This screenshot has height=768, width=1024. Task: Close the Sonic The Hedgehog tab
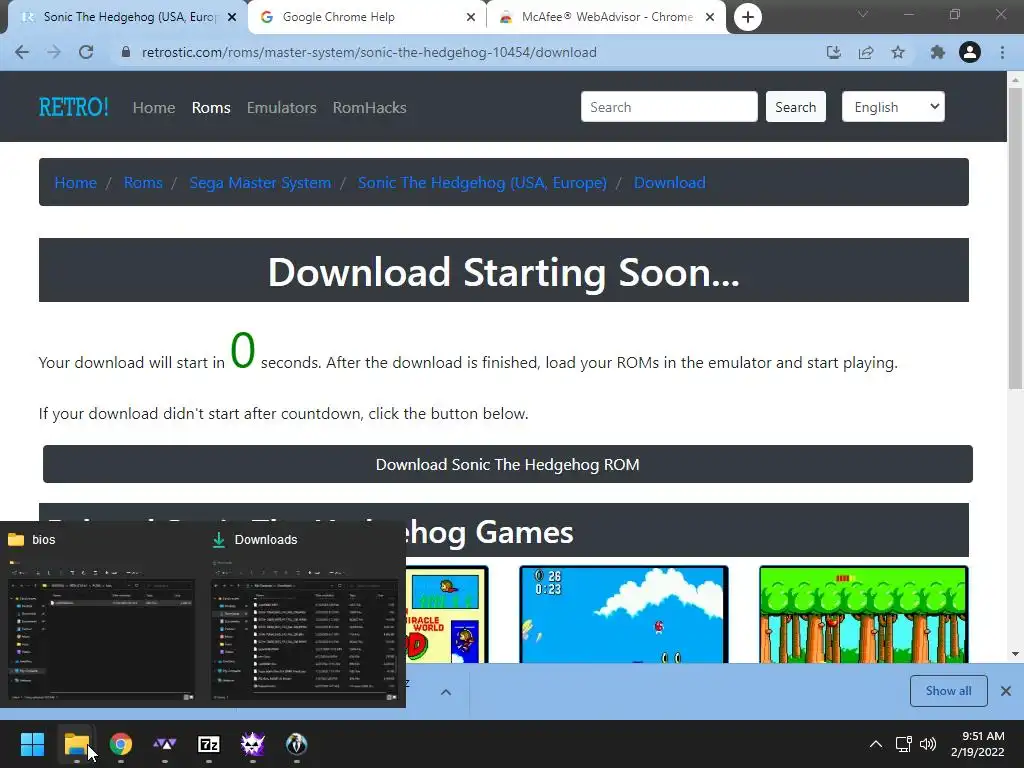click(232, 17)
